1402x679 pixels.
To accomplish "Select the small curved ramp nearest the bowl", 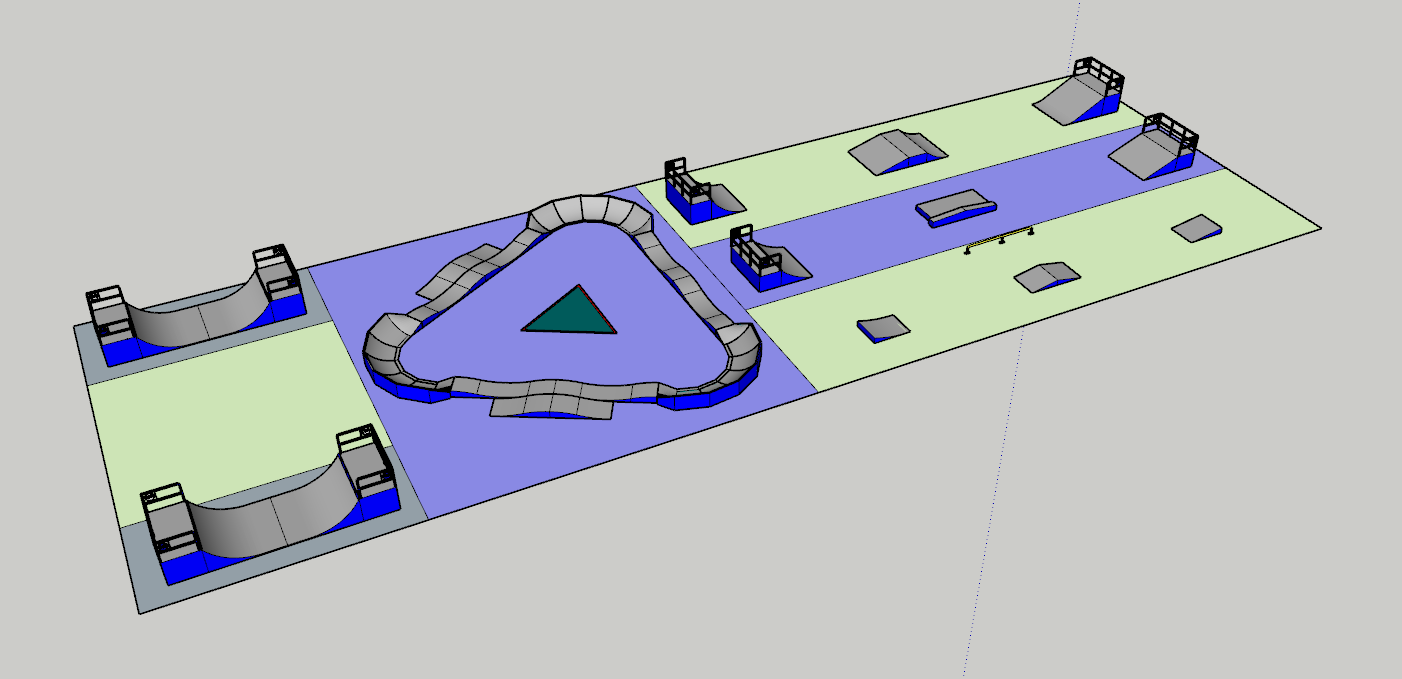I will pos(882,326).
